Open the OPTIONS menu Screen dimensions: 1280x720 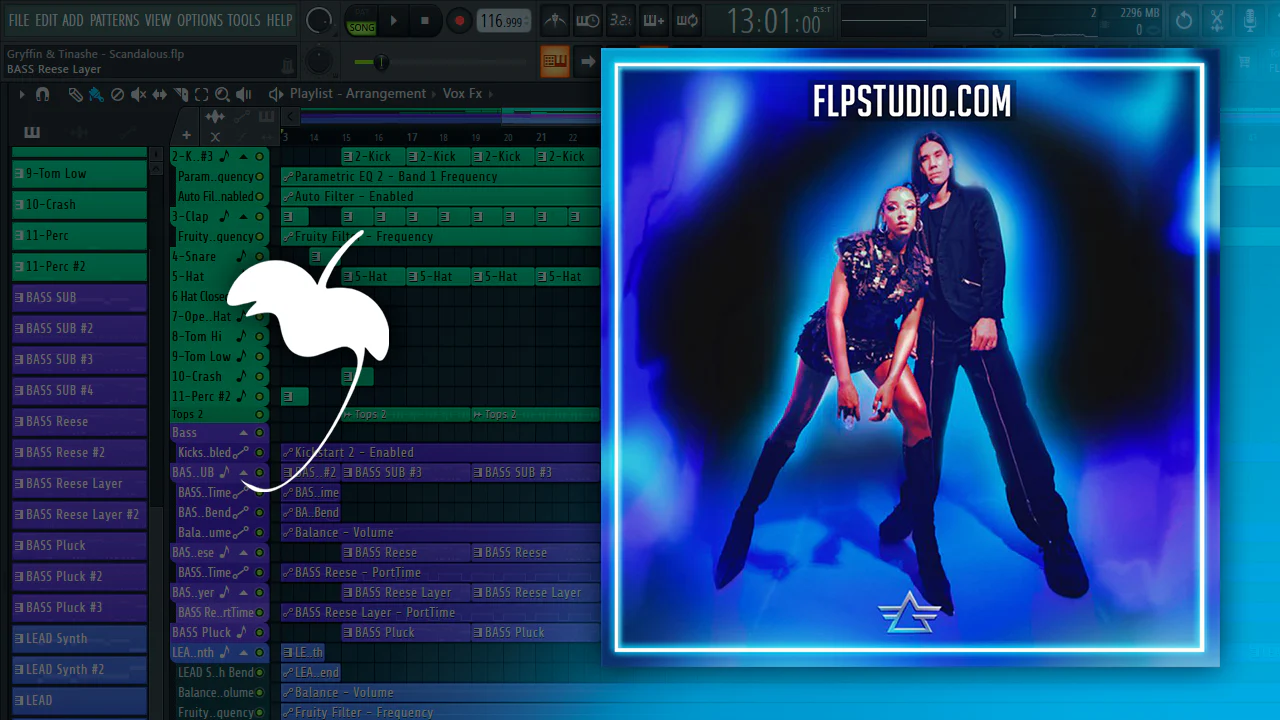(200, 20)
